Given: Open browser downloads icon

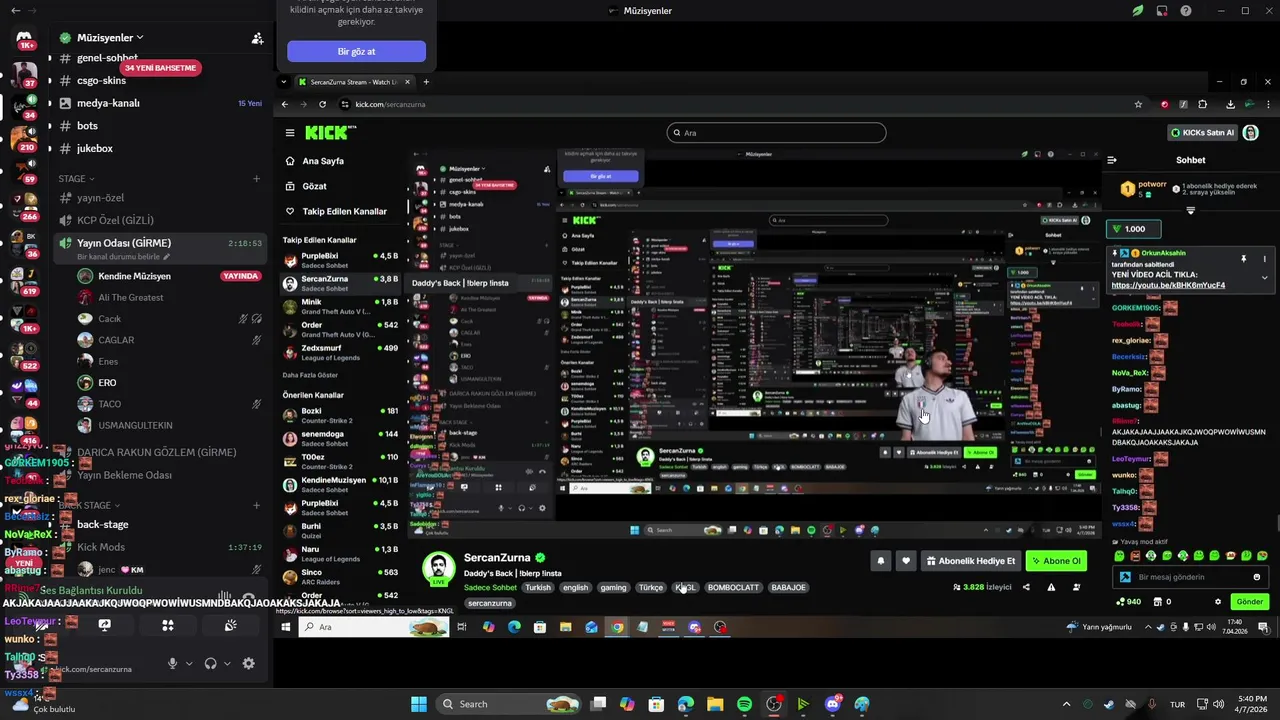Looking at the screenshot, I should coord(1230,104).
